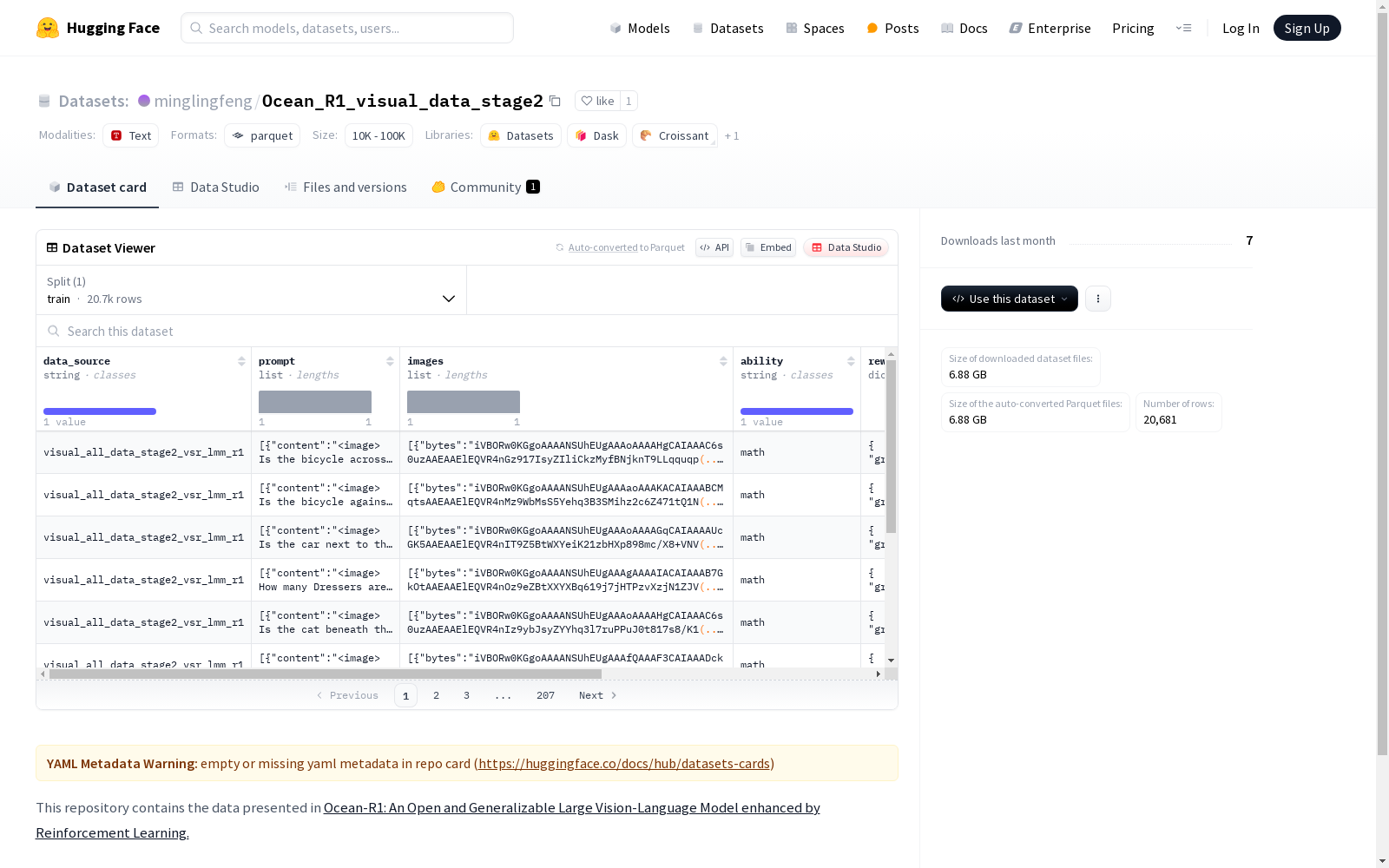Open Enterprise in the top navigation
1389x868 pixels.
pyautogui.click(x=1050, y=28)
